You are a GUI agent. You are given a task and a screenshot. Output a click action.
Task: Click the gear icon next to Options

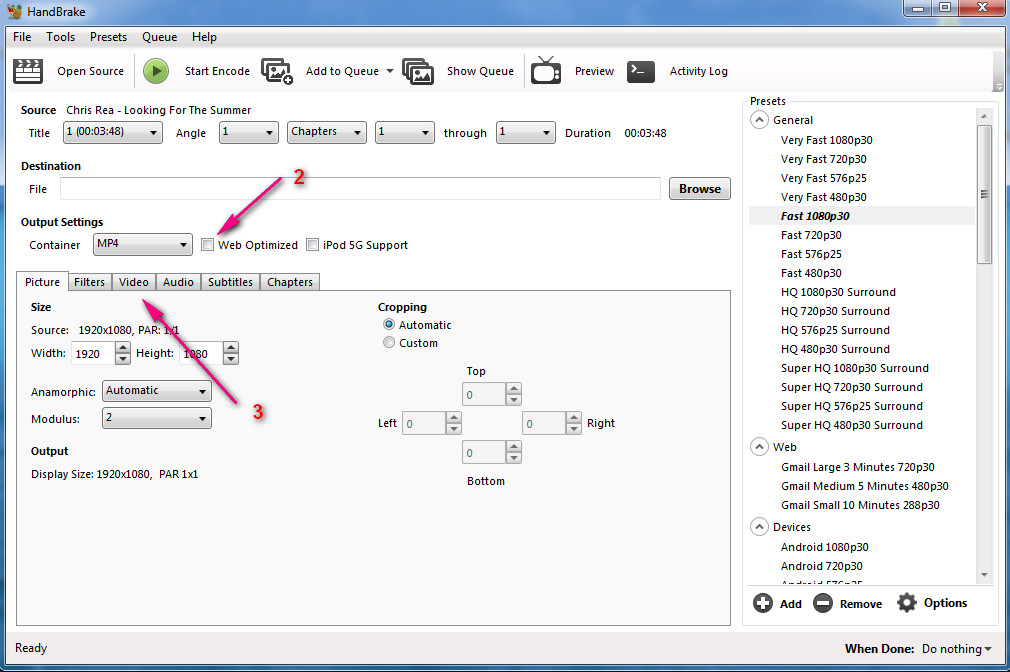[x=907, y=603]
